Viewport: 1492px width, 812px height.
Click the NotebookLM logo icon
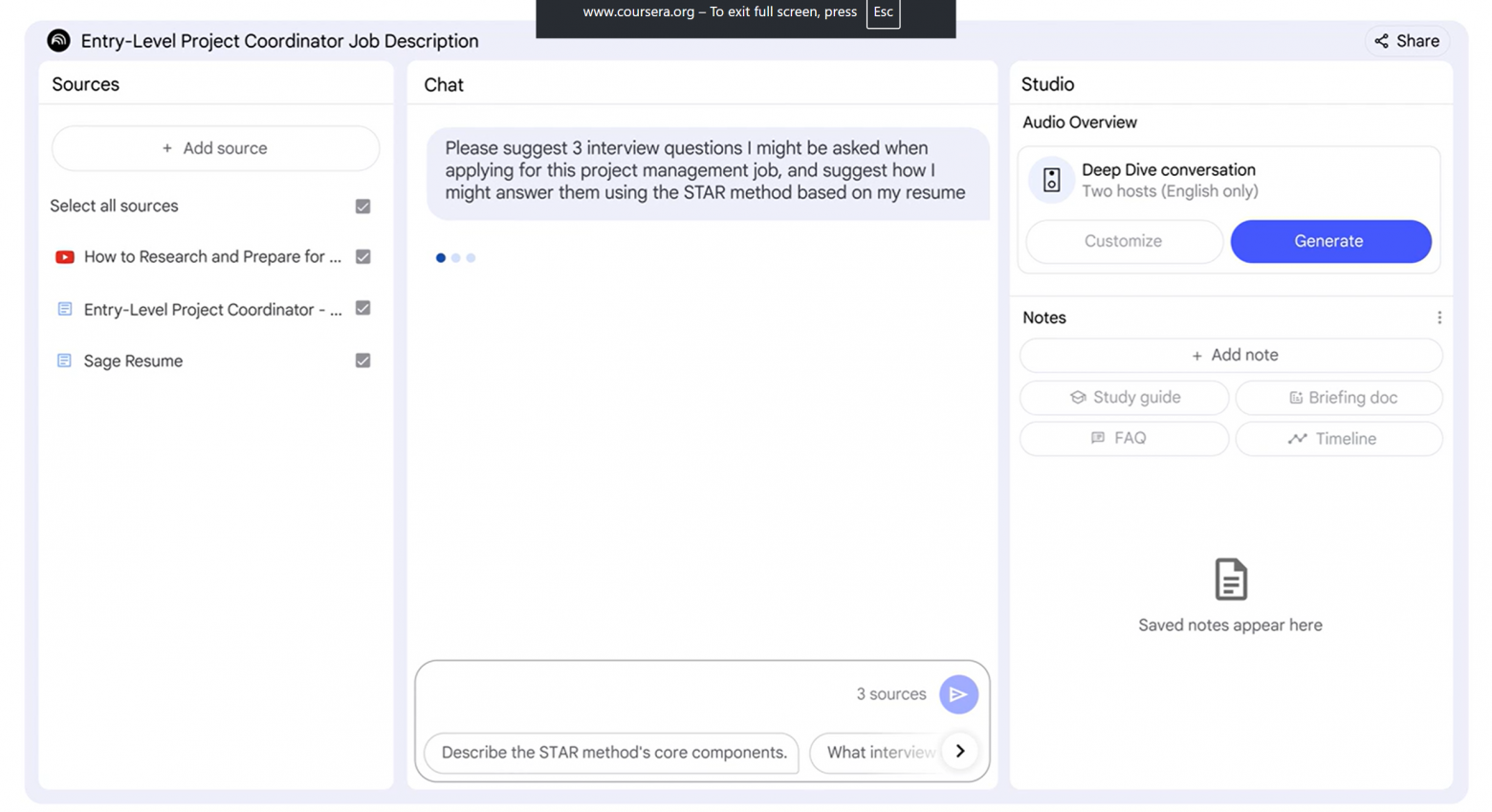(x=58, y=40)
